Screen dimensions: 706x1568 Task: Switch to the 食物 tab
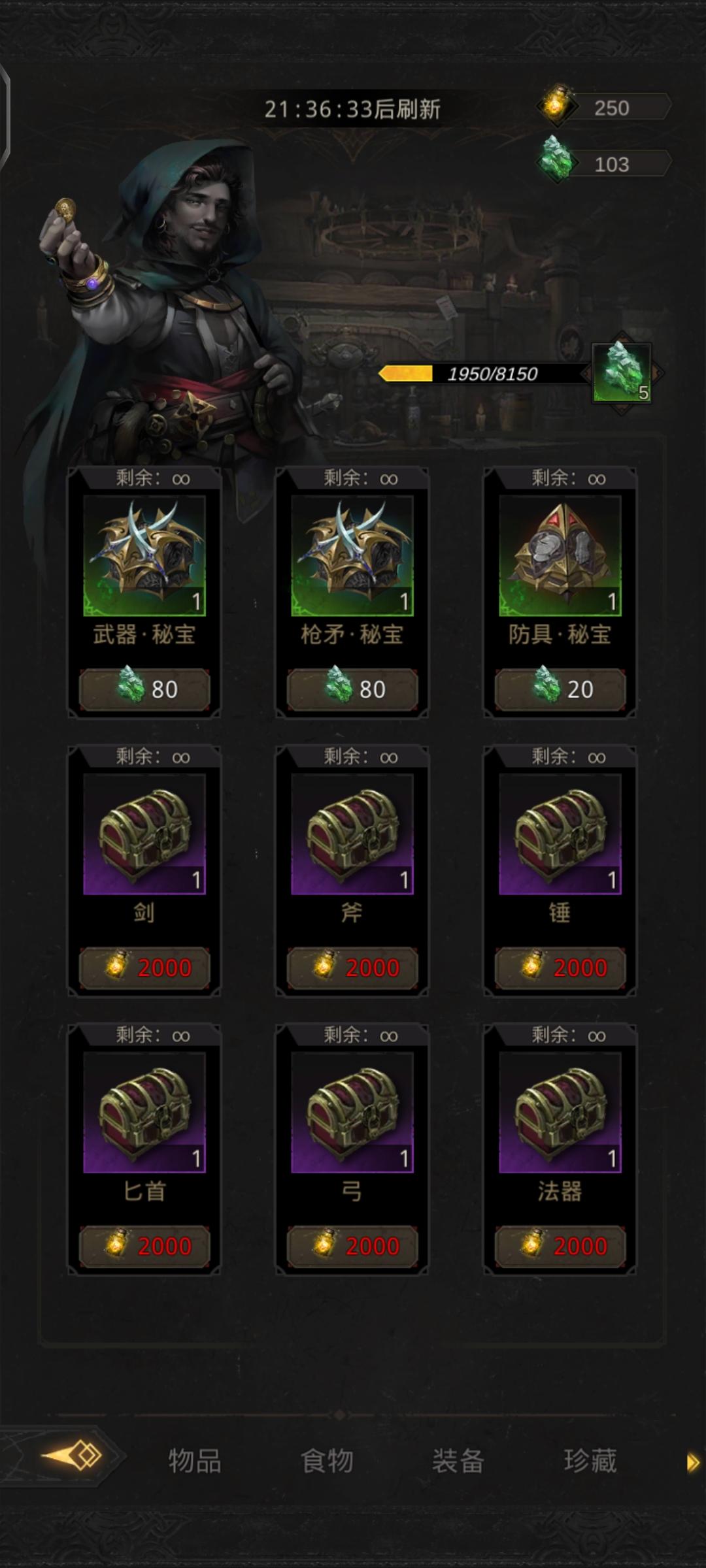[327, 1460]
